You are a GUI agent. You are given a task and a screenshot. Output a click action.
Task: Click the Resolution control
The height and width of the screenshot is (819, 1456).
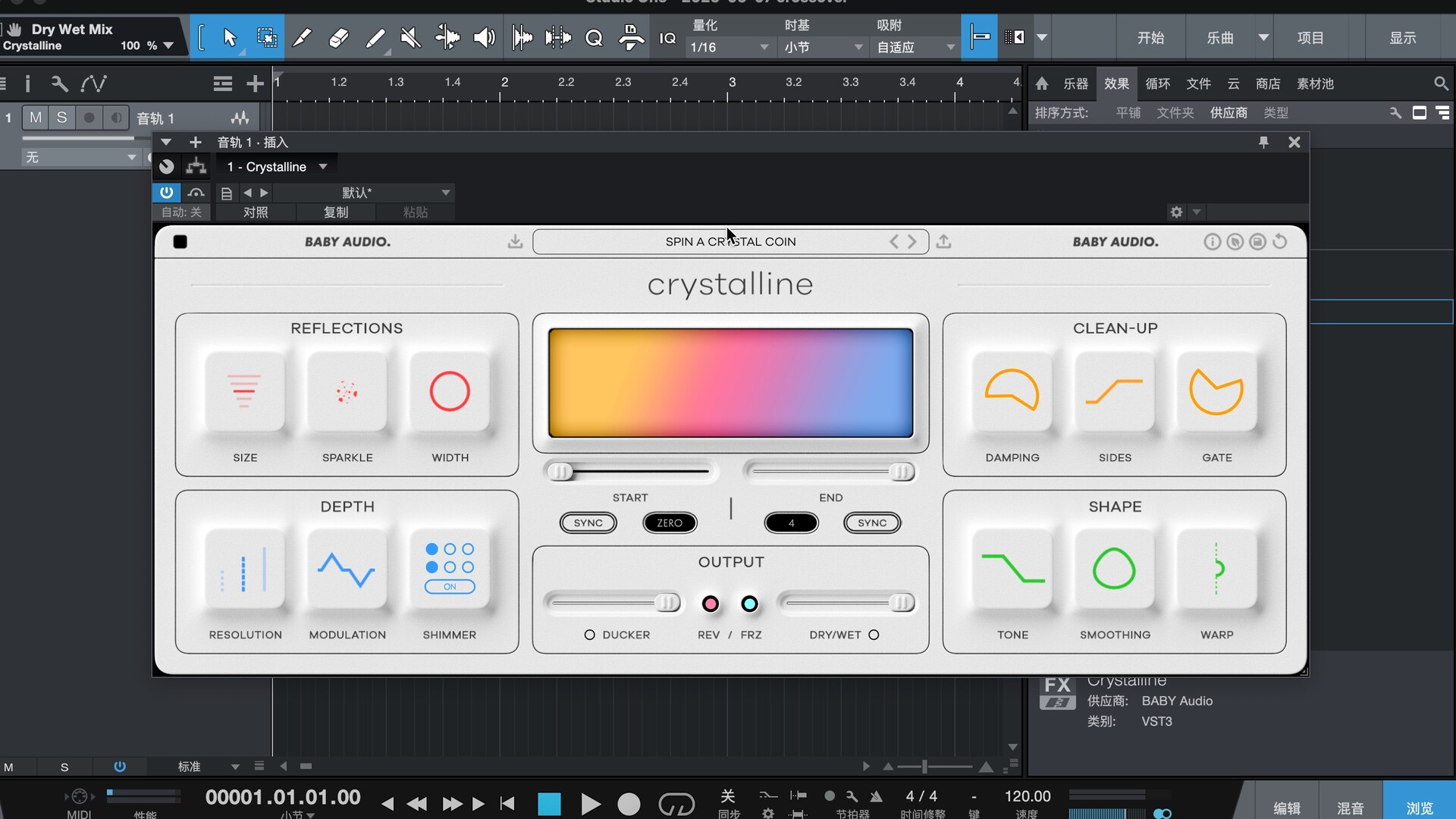click(x=245, y=570)
